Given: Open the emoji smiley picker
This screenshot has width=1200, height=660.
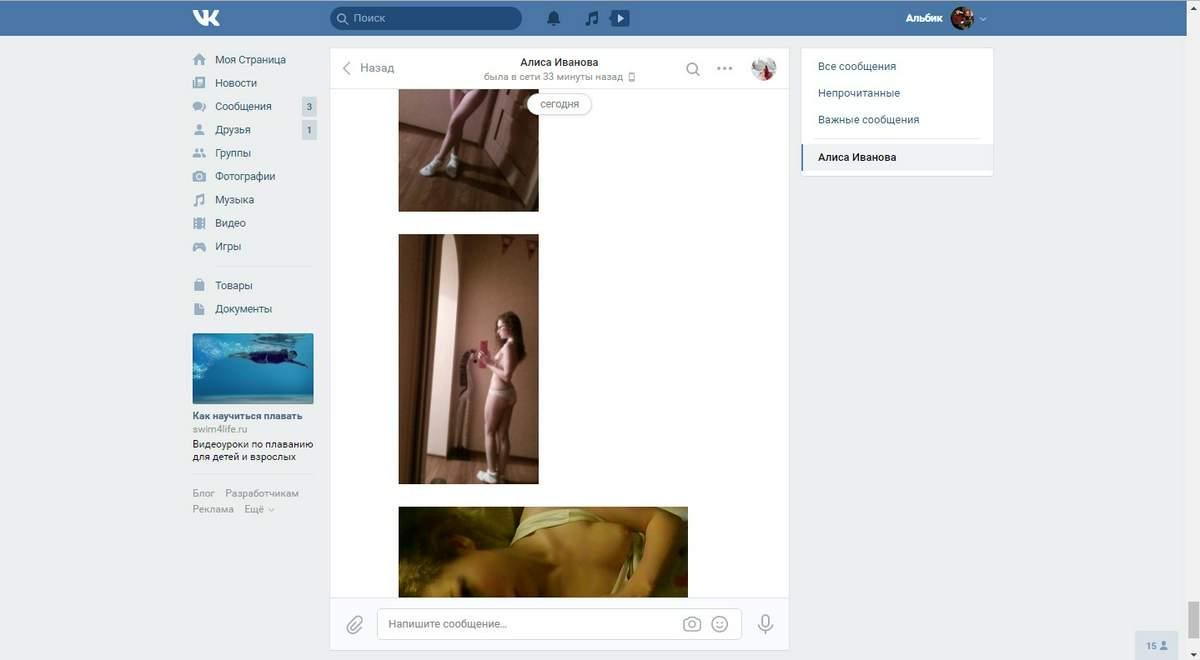Looking at the screenshot, I should tap(720, 624).
